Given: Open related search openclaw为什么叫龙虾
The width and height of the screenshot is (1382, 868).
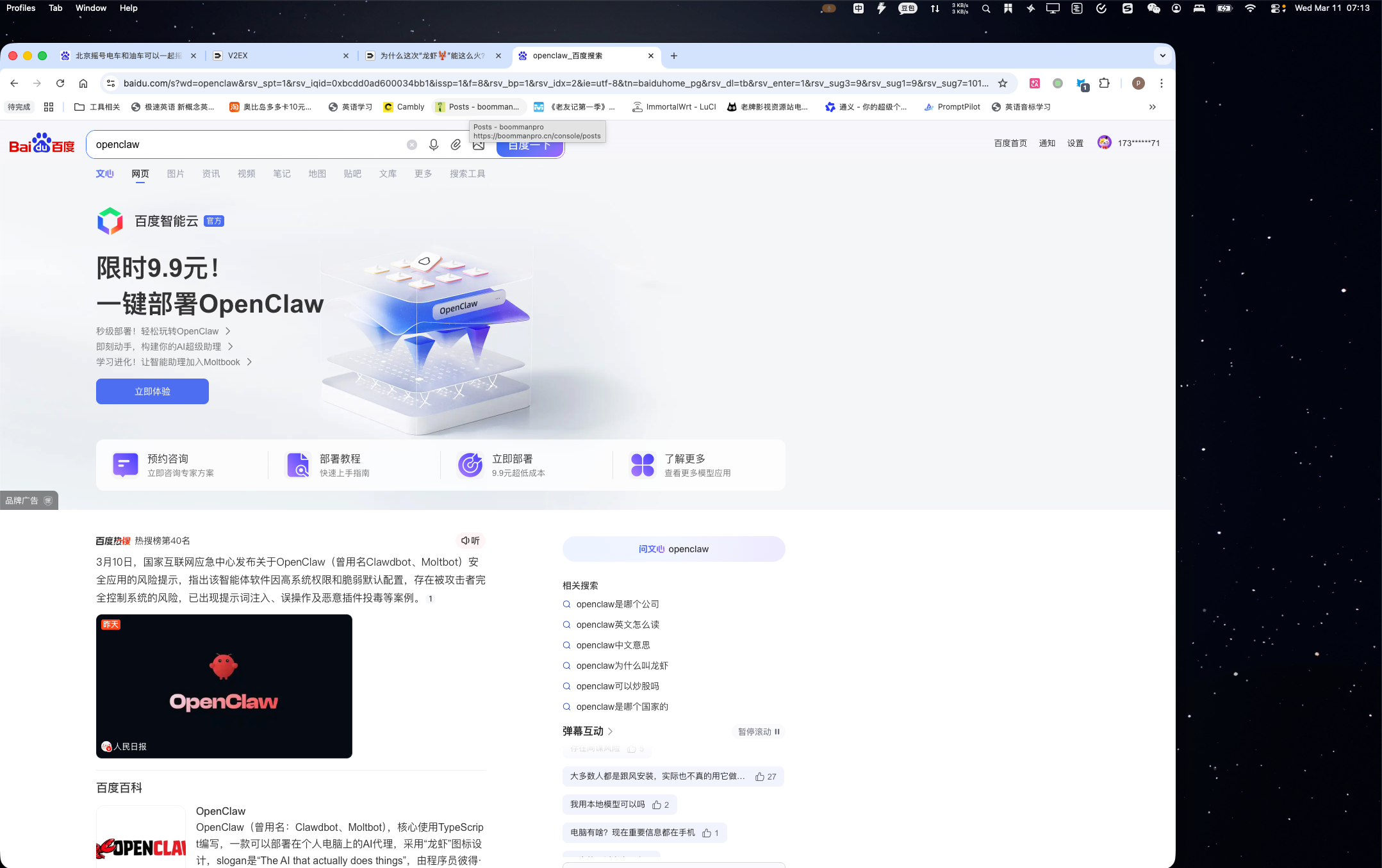Looking at the screenshot, I should coord(621,666).
